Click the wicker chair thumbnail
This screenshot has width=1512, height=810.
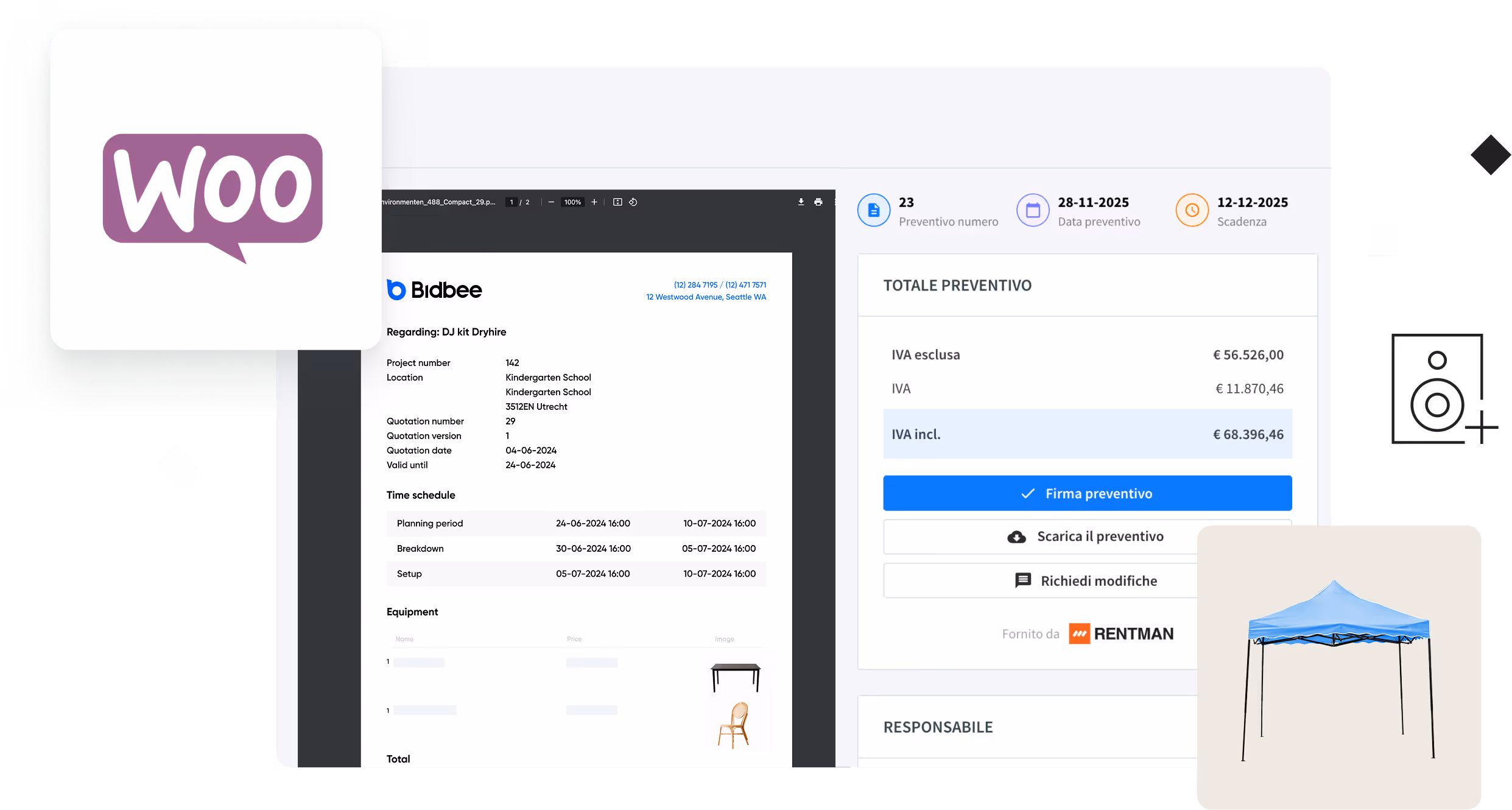734,725
